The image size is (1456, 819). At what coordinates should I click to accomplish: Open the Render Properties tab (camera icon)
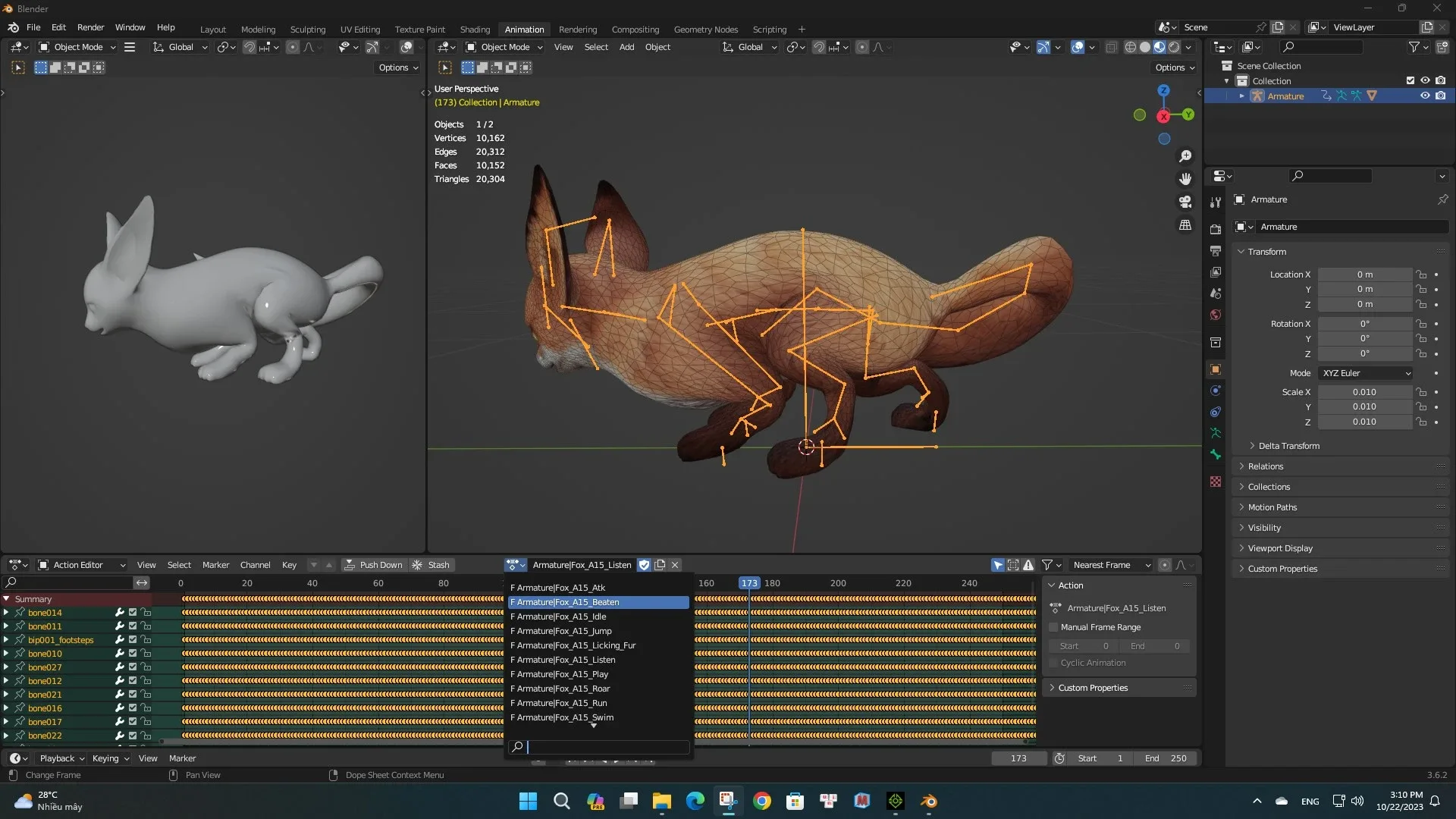[1216, 229]
